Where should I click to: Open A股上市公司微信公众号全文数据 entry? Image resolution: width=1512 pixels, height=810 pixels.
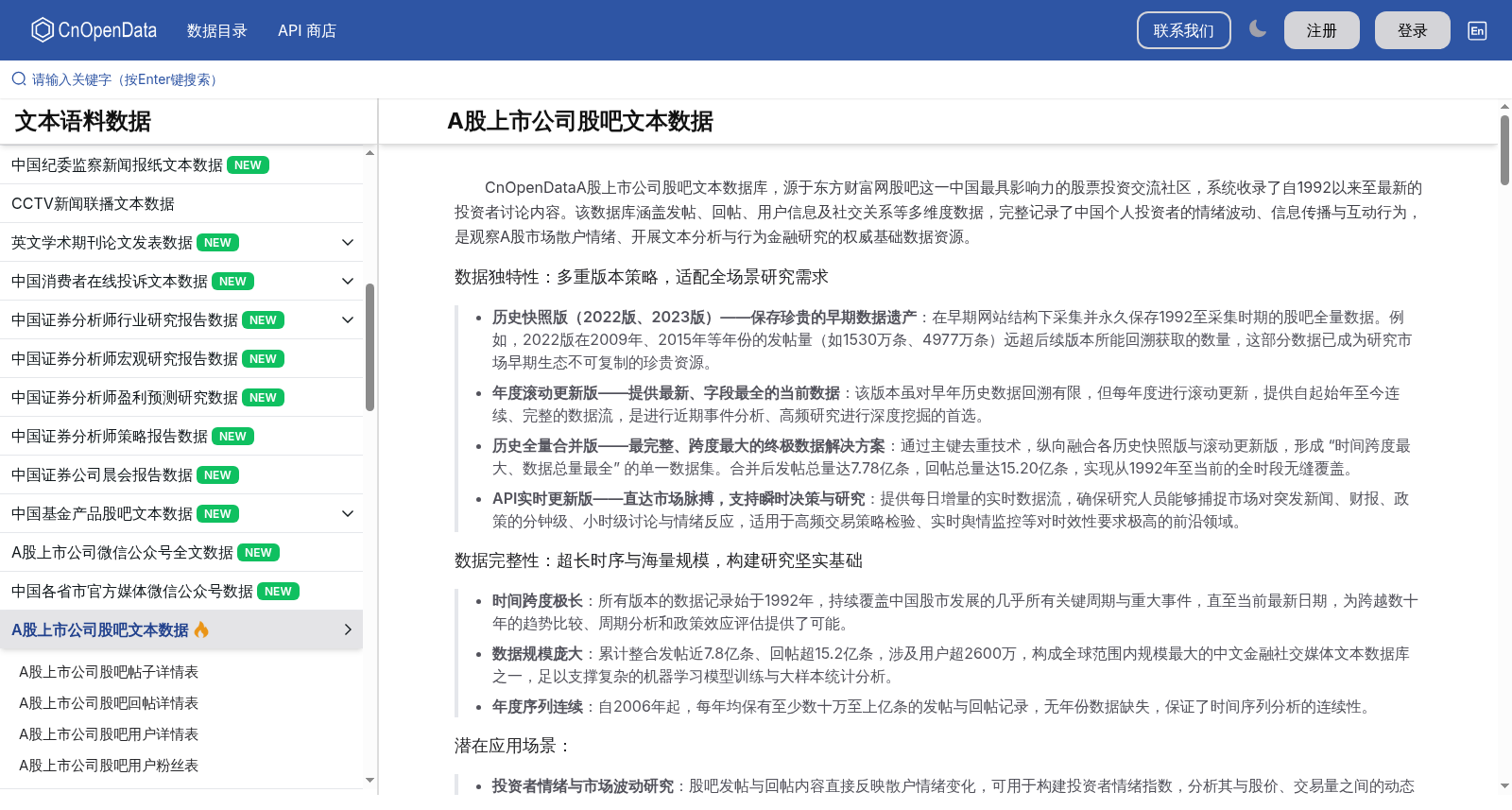pyautogui.click(x=181, y=552)
